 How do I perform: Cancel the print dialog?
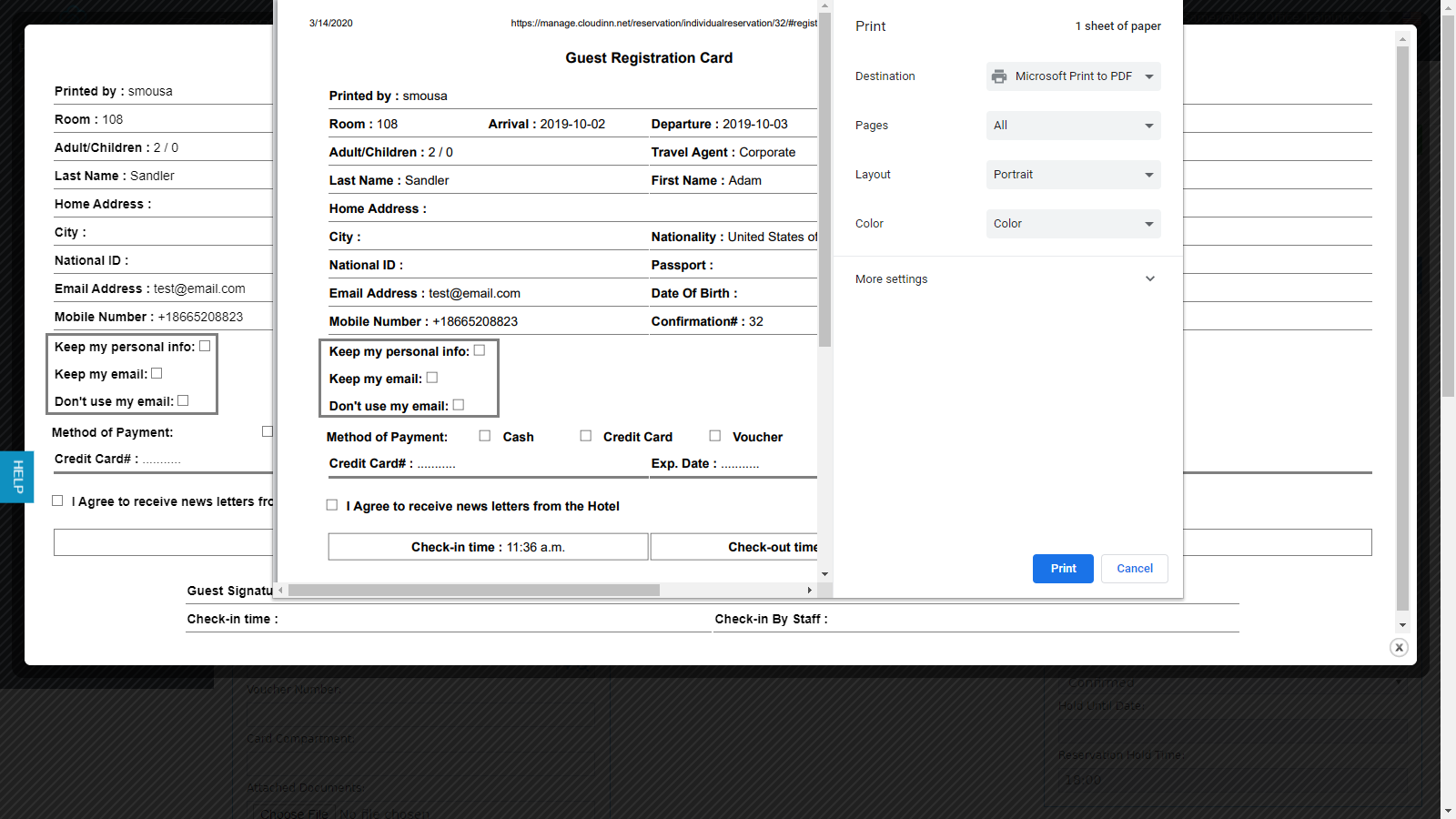(1135, 569)
